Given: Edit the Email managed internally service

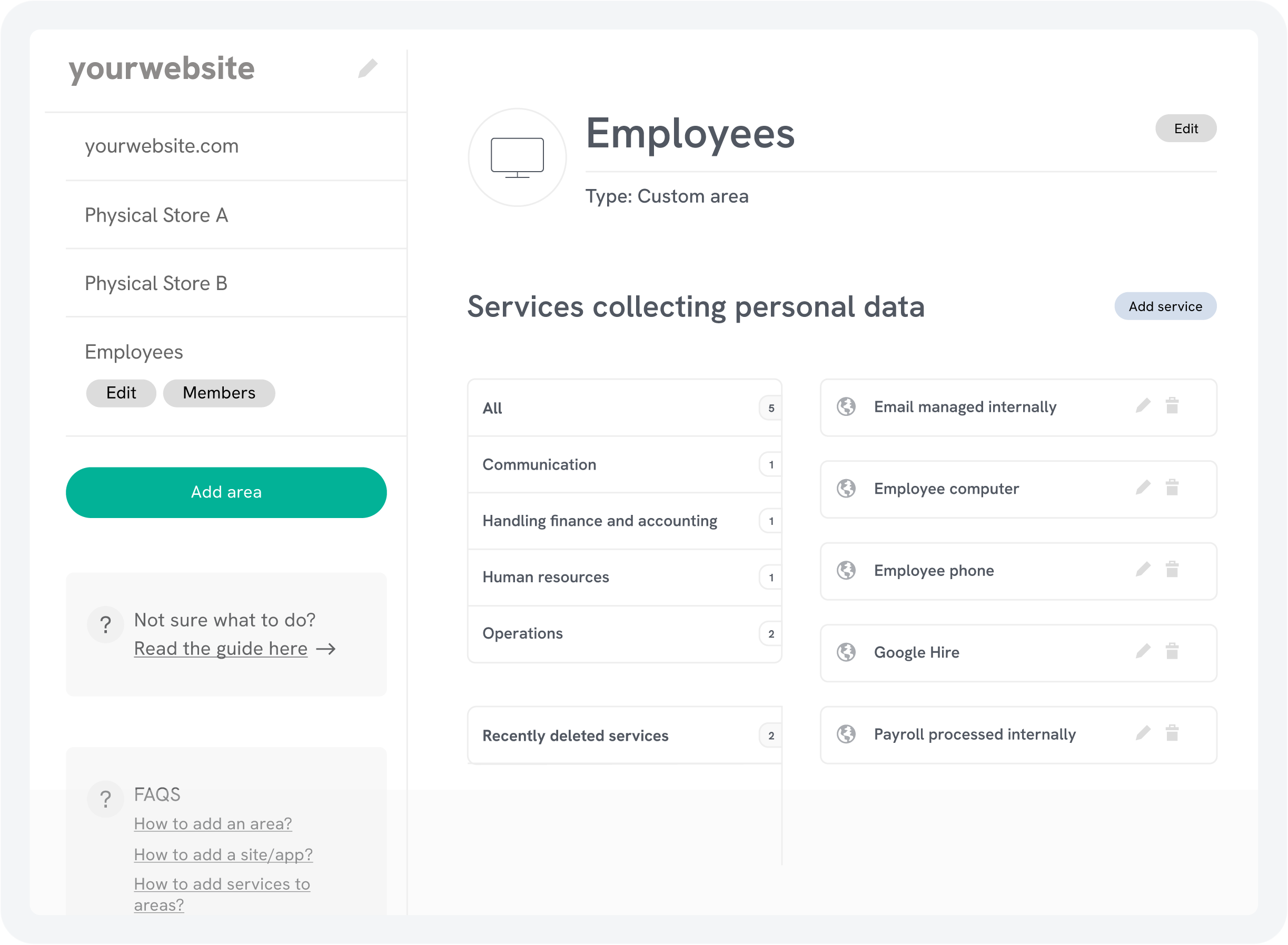Looking at the screenshot, I should [1143, 406].
